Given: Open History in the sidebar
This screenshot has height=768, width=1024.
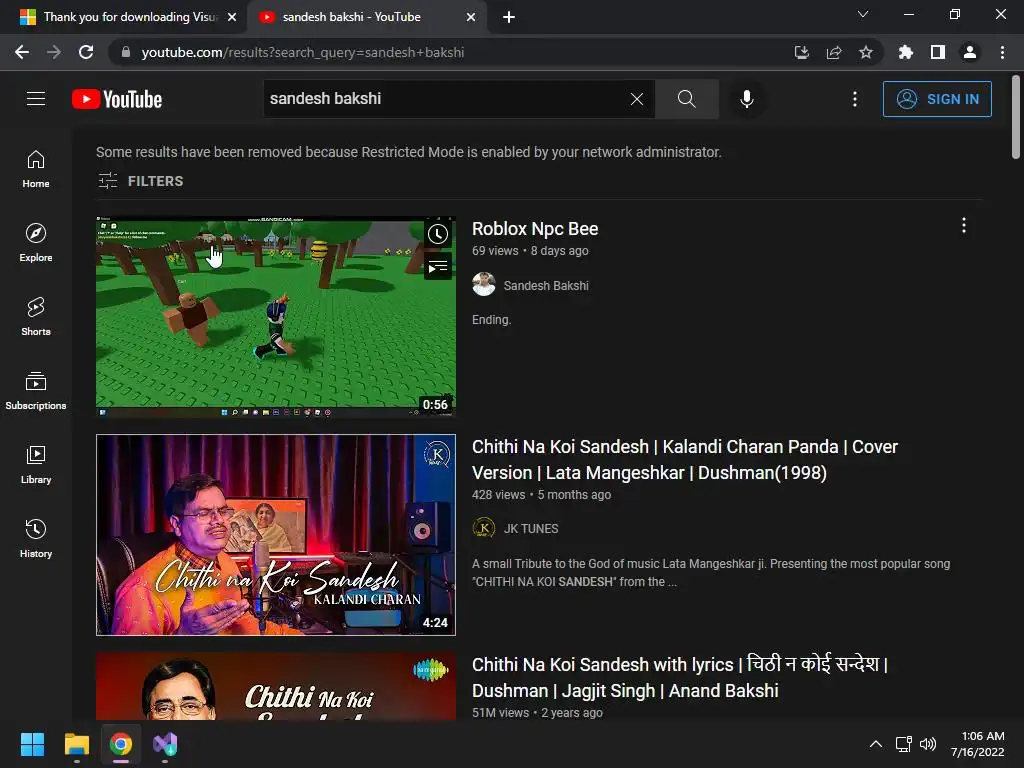Looking at the screenshot, I should pyautogui.click(x=36, y=538).
